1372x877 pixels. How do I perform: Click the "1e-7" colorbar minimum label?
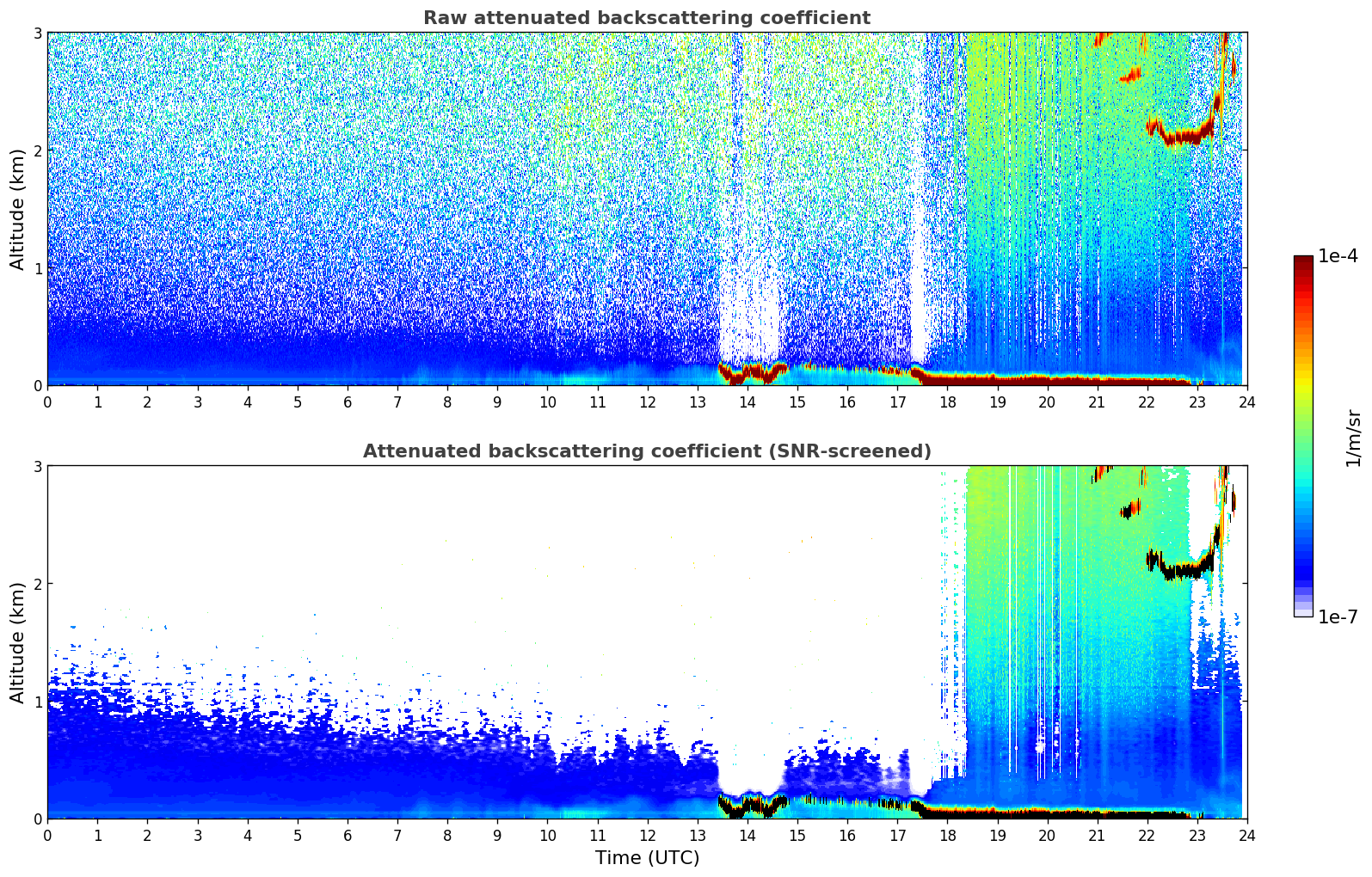[1338, 617]
